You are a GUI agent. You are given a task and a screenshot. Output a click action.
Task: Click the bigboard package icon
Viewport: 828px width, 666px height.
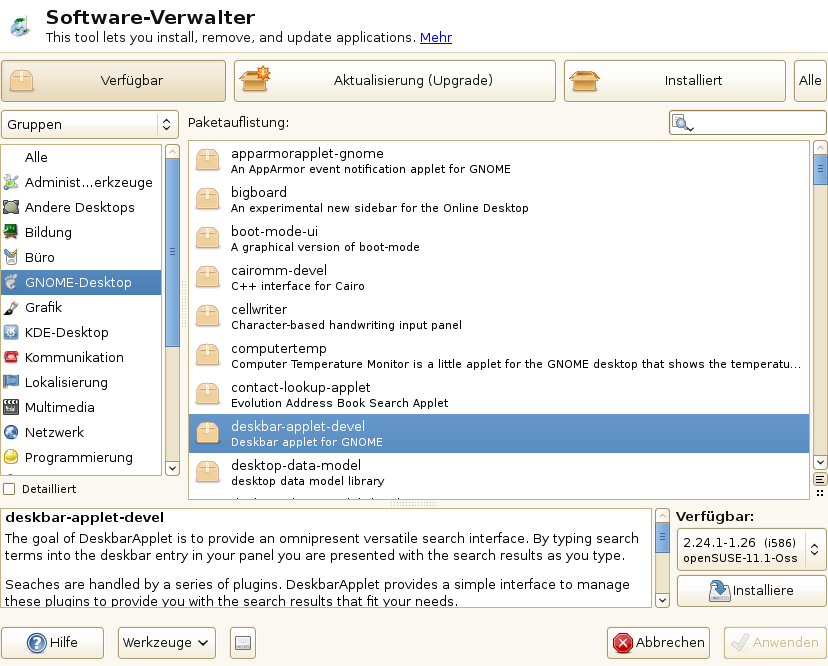tap(208, 199)
